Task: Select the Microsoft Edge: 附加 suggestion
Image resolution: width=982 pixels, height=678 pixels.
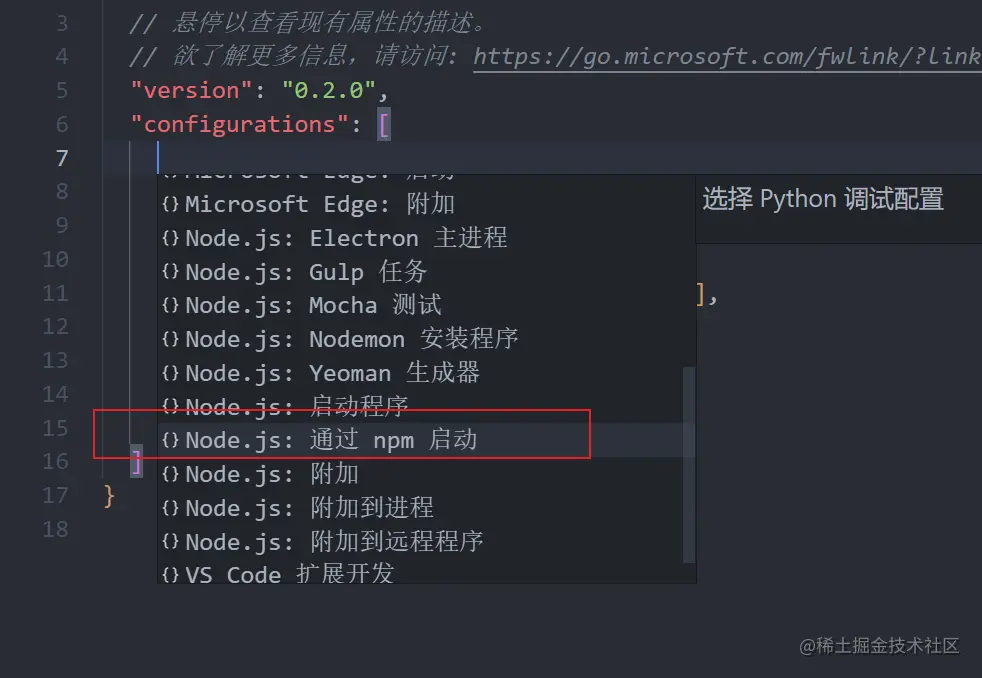Action: (426, 204)
